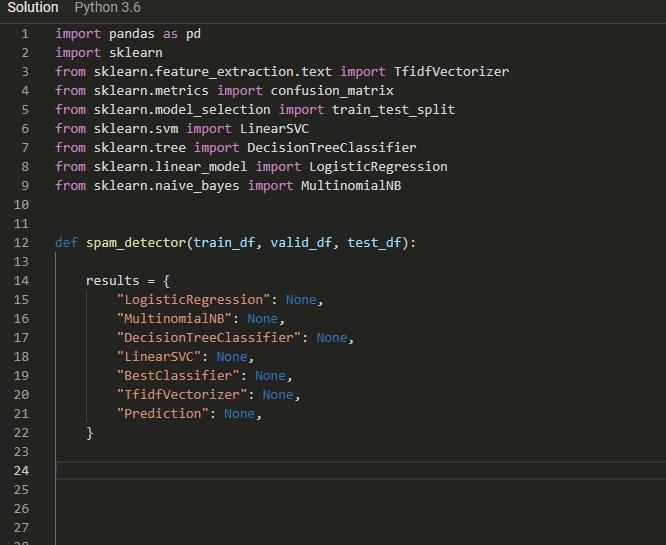Click line number 22 in the gutter

point(21,432)
